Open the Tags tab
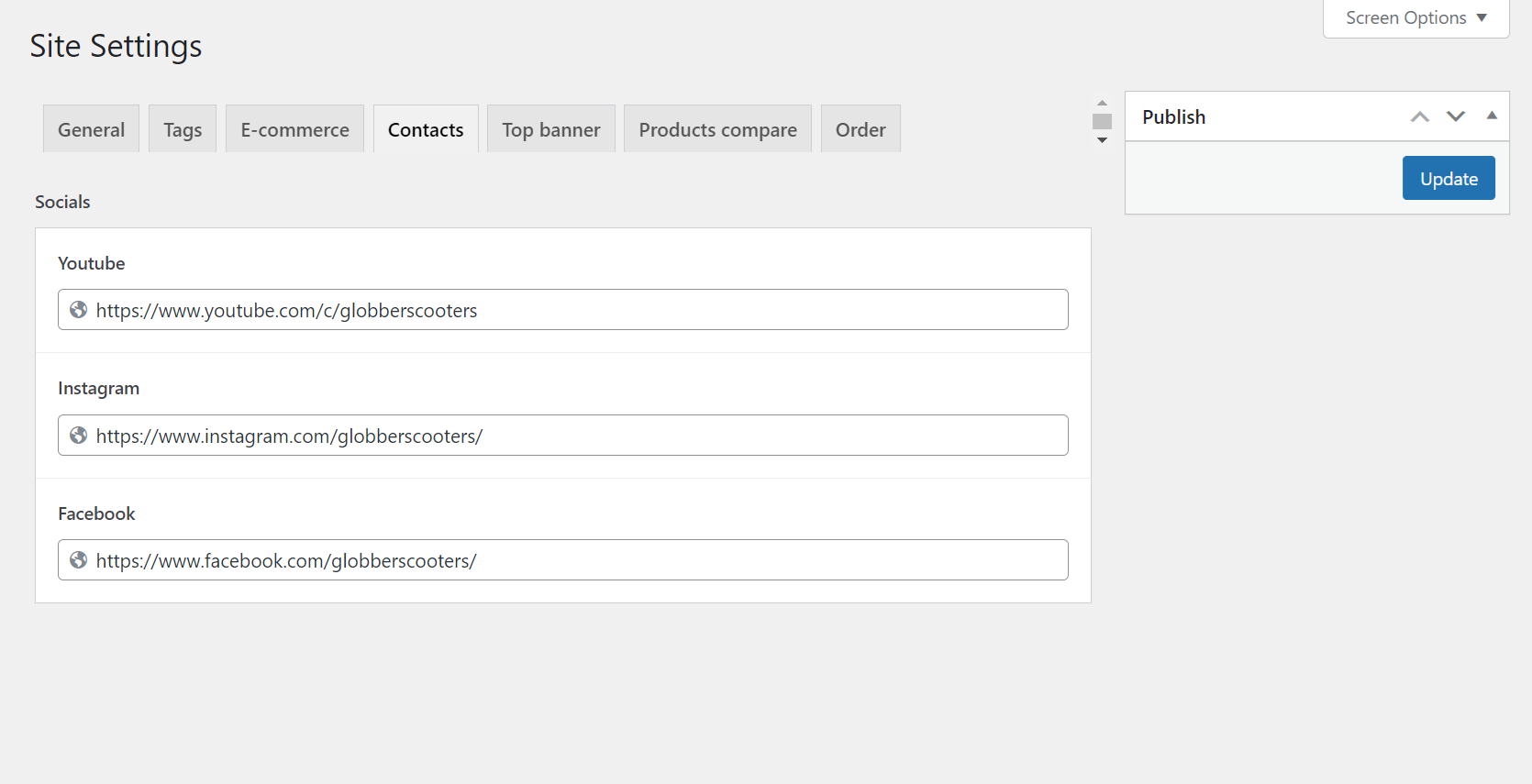Image resolution: width=1532 pixels, height=784 pixels. coord(183,129)
